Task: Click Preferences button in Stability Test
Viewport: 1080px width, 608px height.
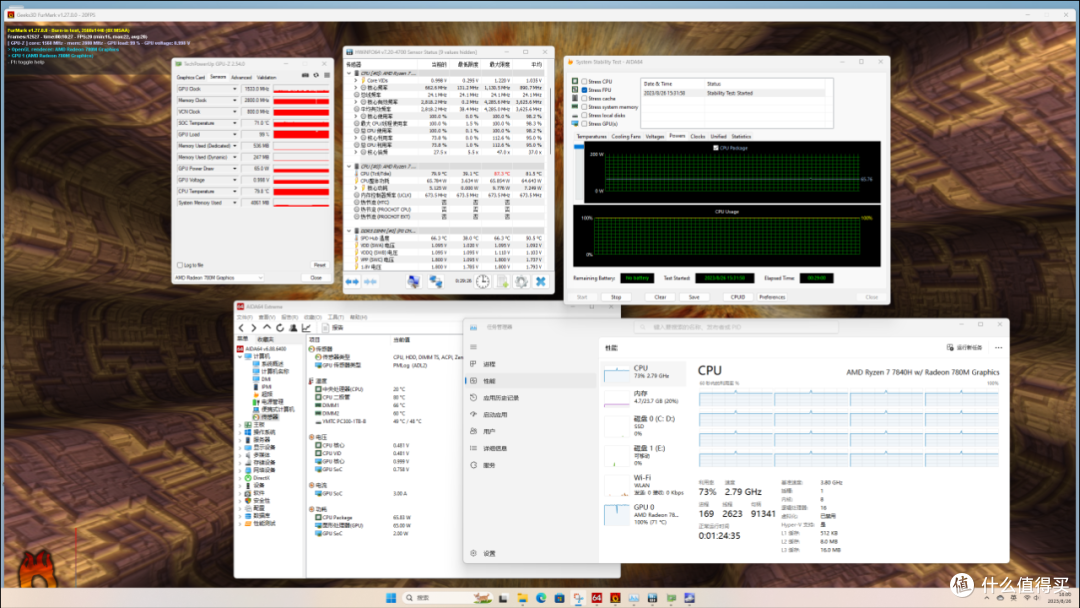Action: tap(772, 297)
